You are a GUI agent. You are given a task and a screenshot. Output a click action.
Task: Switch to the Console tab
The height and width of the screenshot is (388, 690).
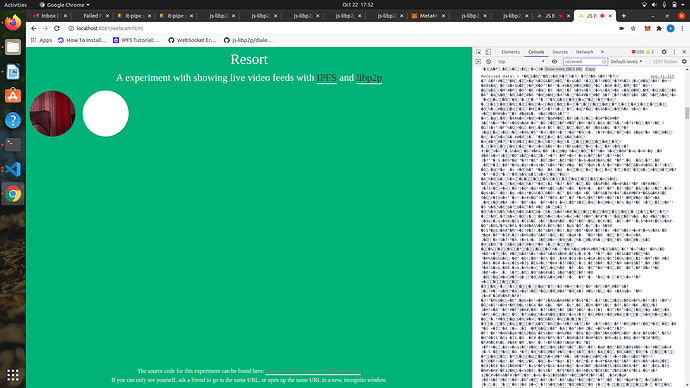point(536,52)
